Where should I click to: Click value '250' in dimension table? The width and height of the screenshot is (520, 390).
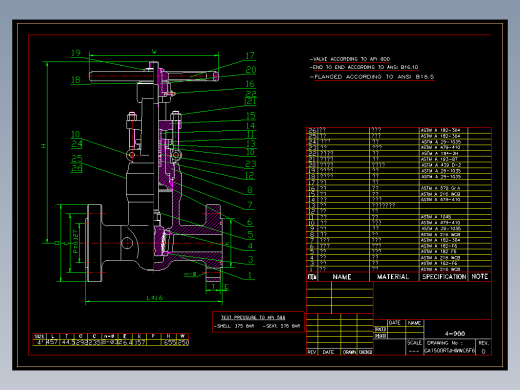(x=183, y=342)
